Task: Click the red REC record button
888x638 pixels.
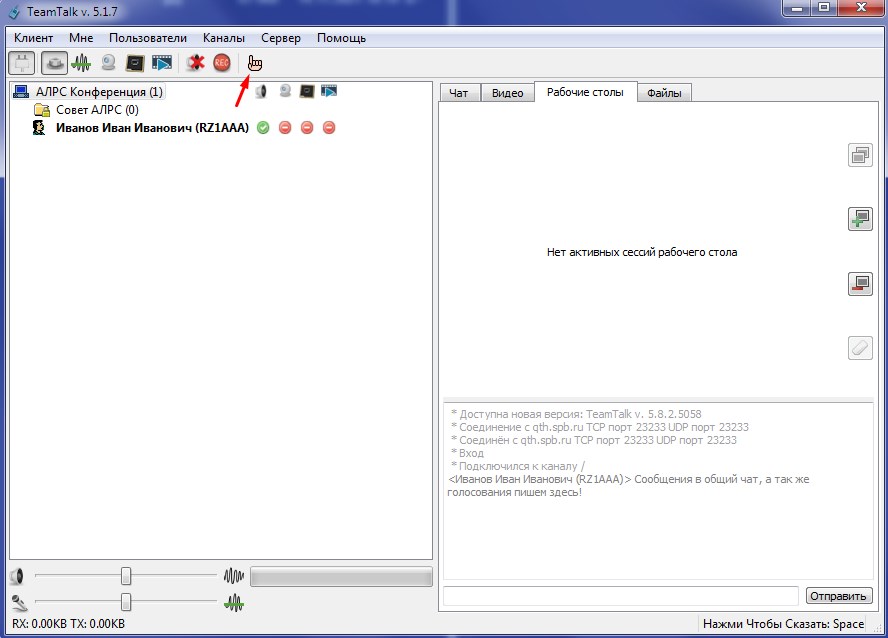Action: 222,63
